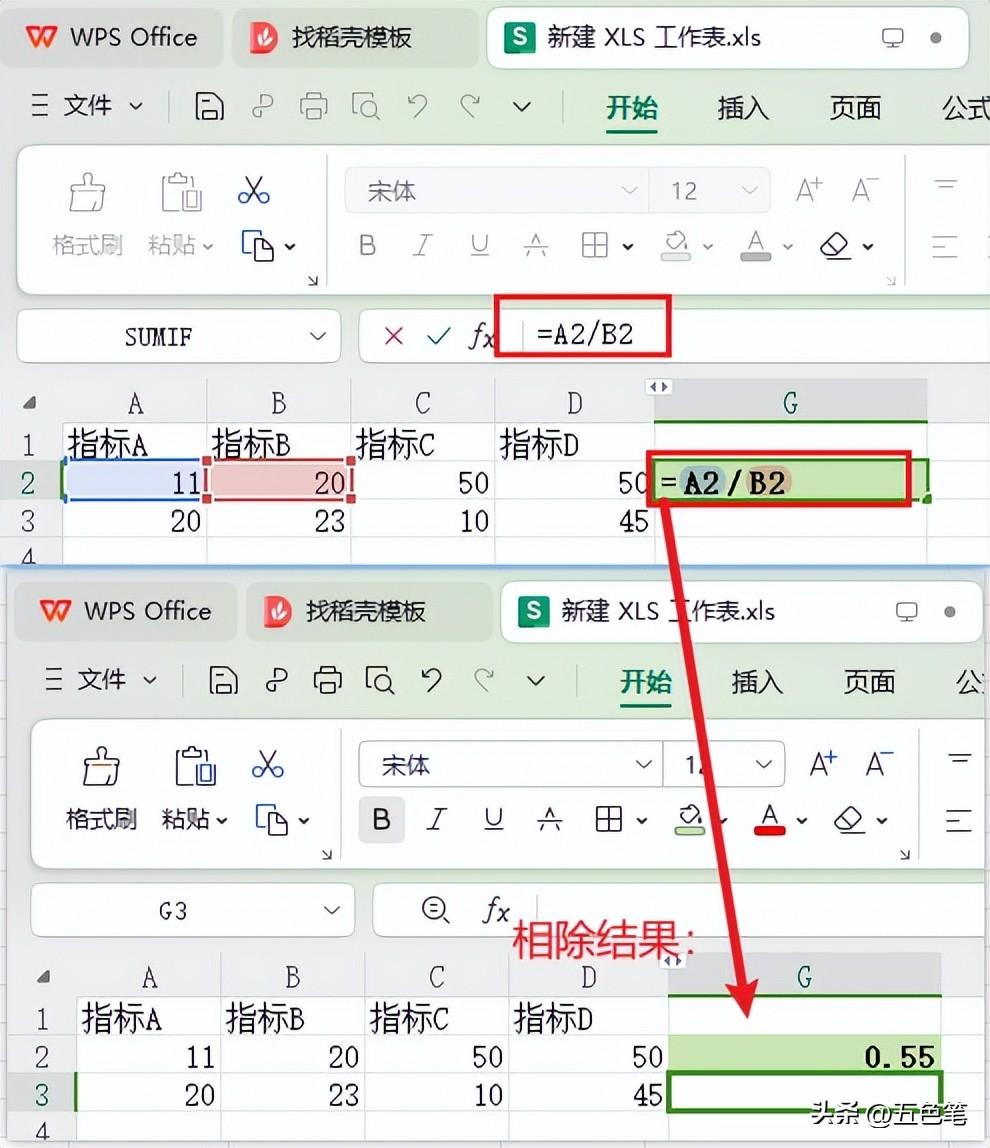This screenshot has width=990, height=1148.
Task: Toggle strikethrough in bottom window
Action: tap(550, 819)
